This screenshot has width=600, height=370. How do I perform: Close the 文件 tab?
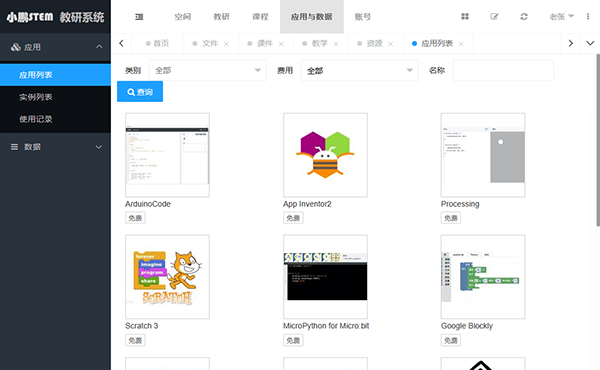point(226,44)
